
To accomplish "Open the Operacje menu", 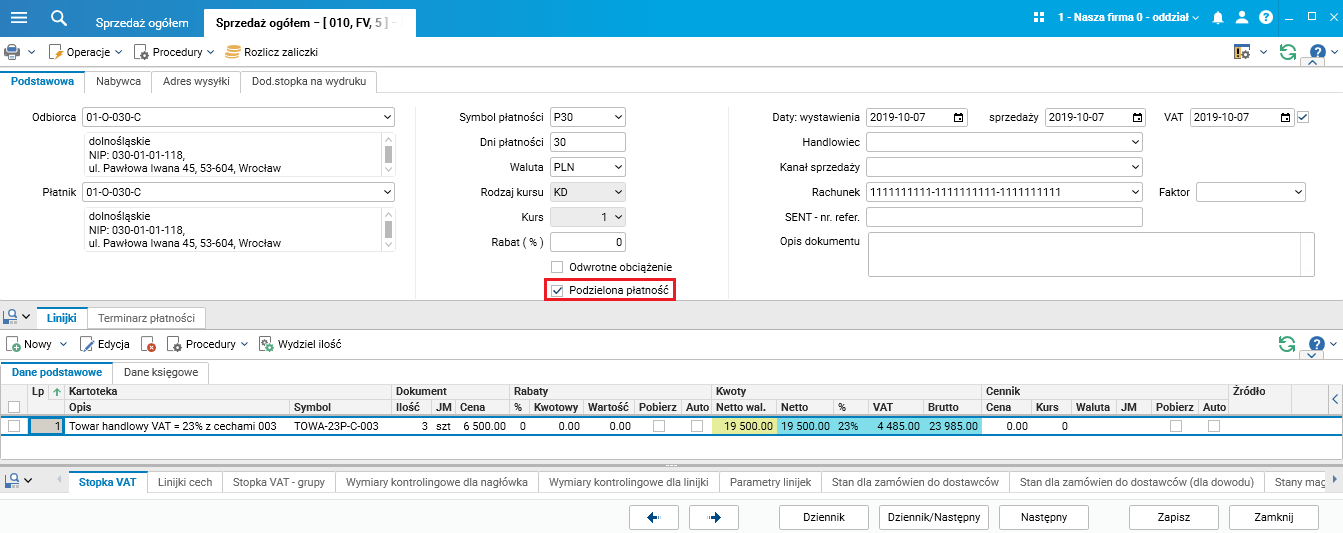I will (86, 51).
